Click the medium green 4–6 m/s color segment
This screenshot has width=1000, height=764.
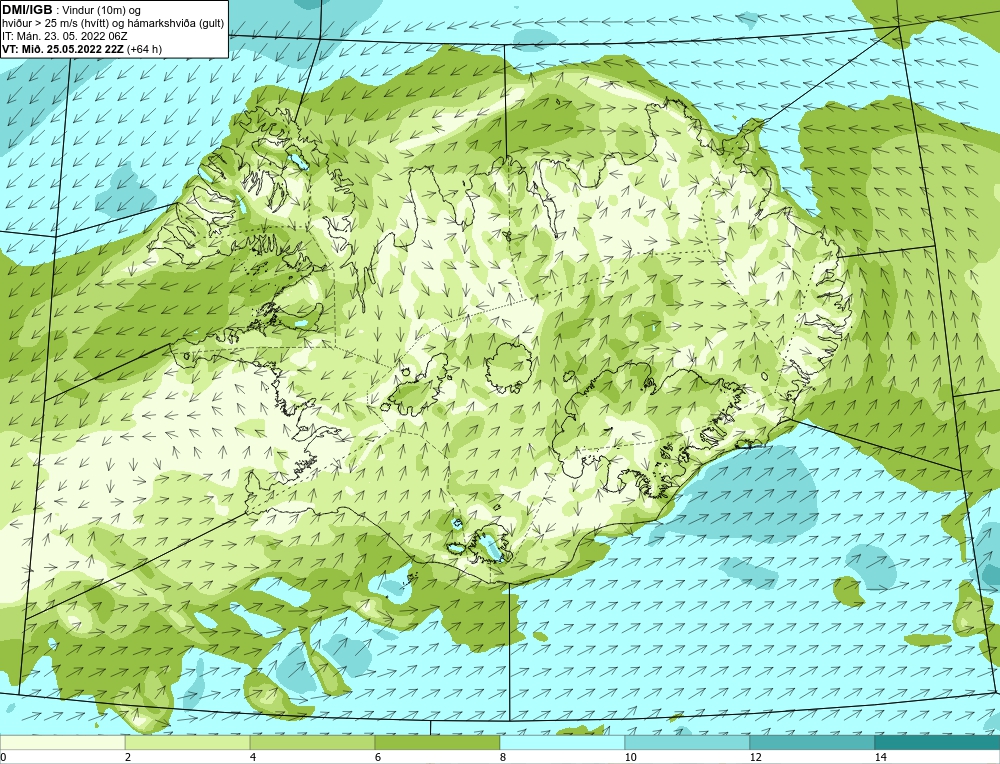pyautogui.click(x=312, y=743)
